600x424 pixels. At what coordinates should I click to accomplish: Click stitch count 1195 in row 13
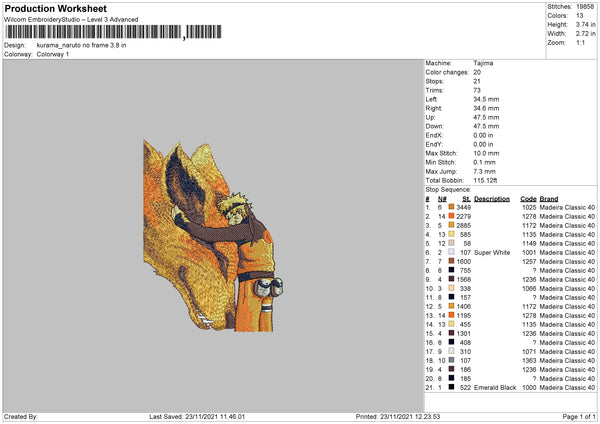464,315
